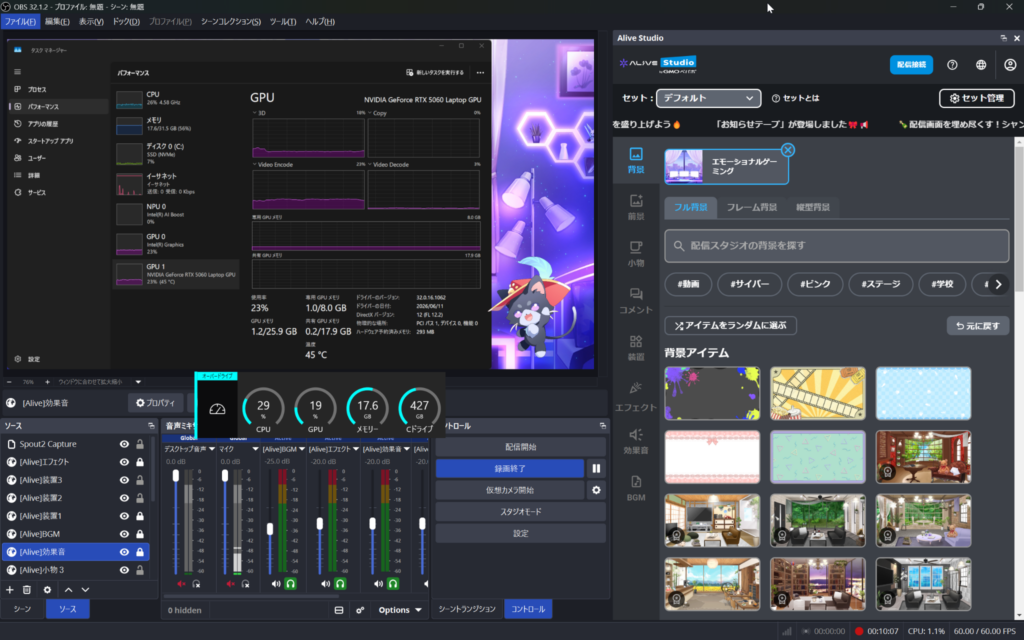Open the 小物 section in Alive Studio sidebar
This screenshot has width=1024, height=640.
tap(635, 254)
